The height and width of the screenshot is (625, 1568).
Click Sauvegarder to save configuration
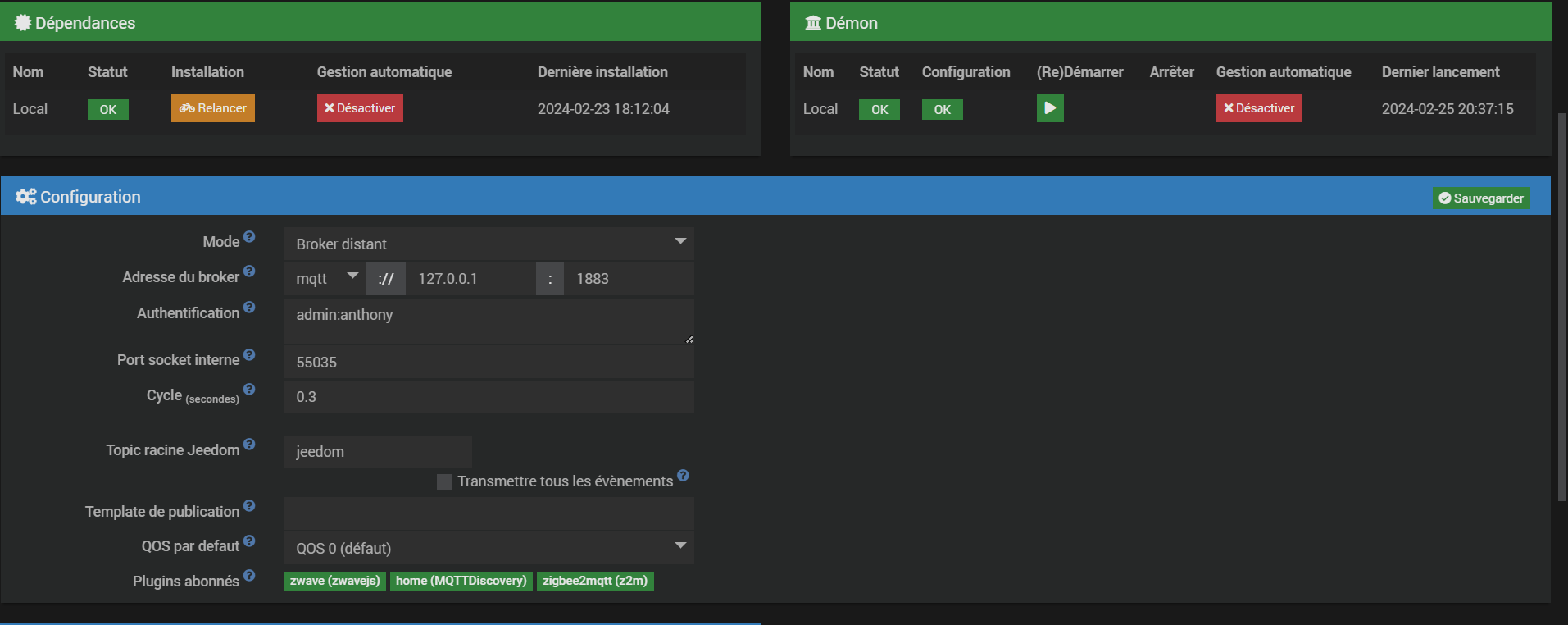1480,198
